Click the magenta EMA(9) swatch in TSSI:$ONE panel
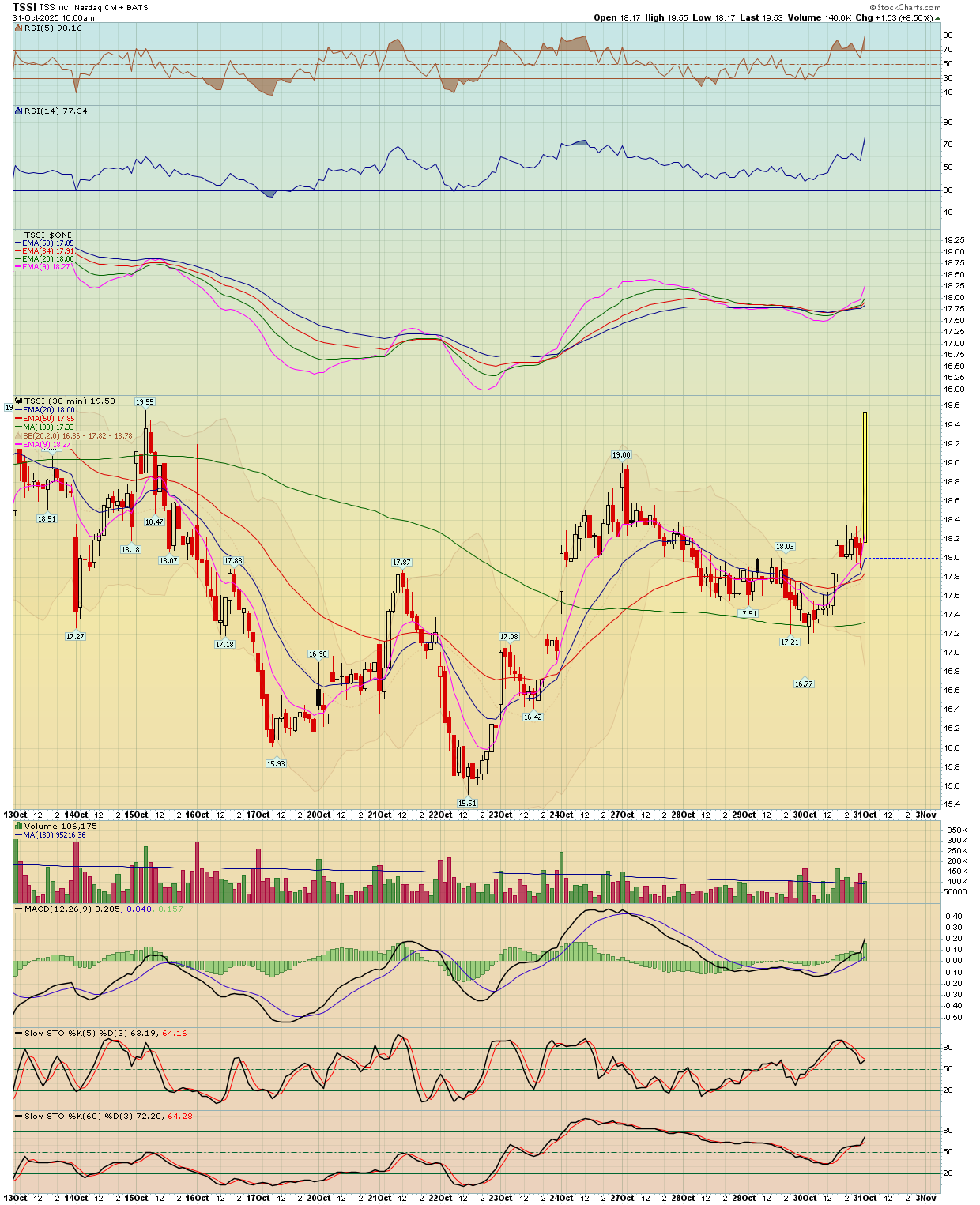This screenshot has height=1205, width=980. 19,267
